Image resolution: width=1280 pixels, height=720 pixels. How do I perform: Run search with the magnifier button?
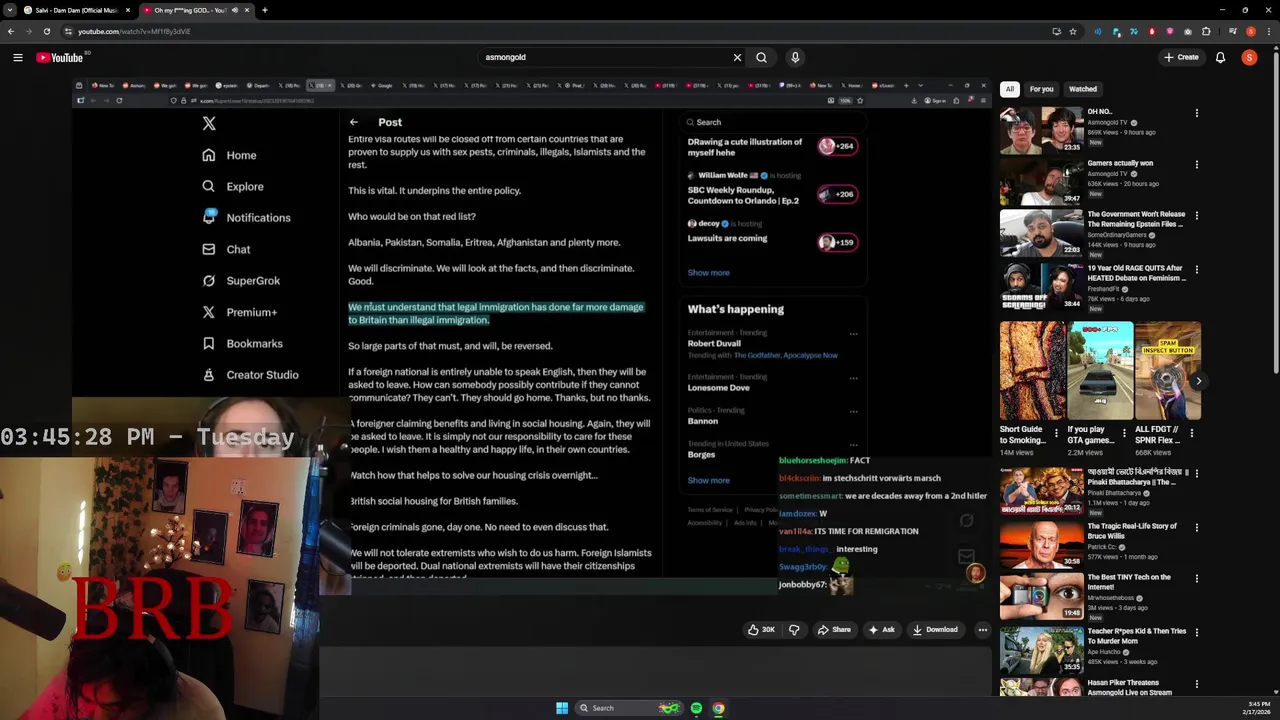coord(761,58)
